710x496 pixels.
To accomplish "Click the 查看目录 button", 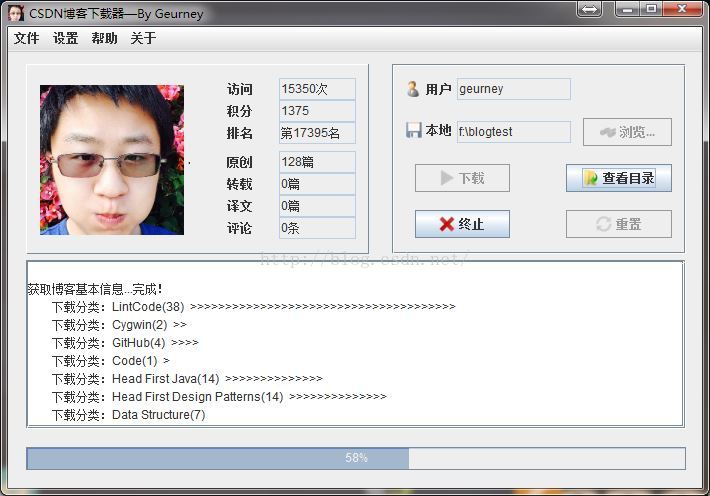I will click(619, 178).
